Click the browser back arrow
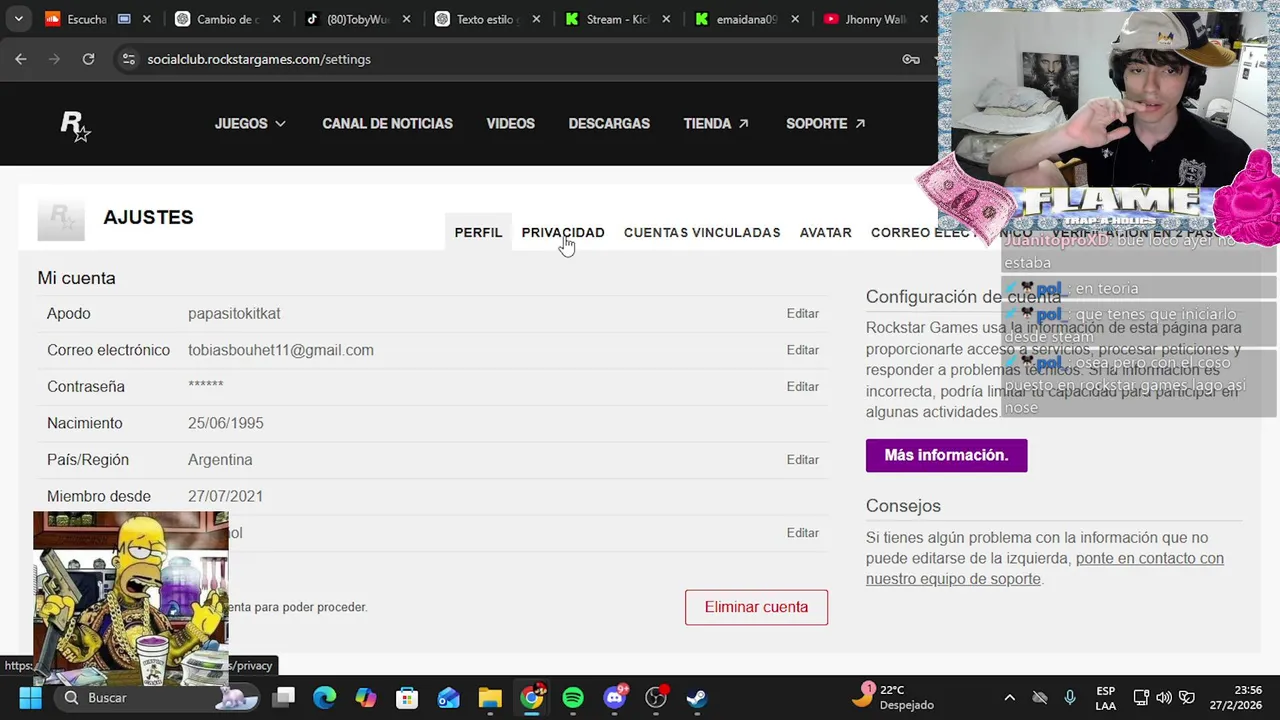This screenshot has width=1280, height=720. [20, 59]
